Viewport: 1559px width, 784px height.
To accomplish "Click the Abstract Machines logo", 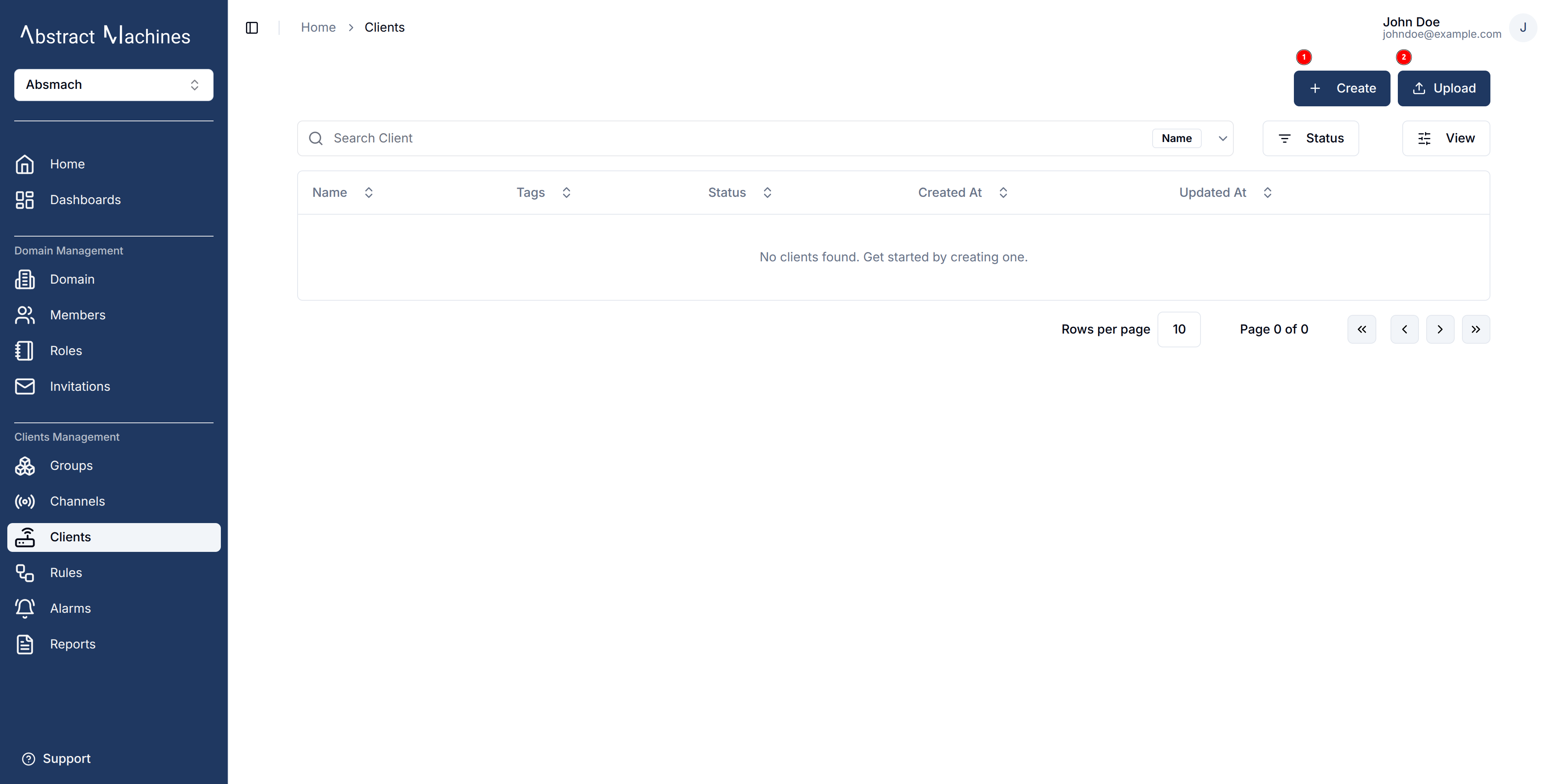I will click(106, 35).
